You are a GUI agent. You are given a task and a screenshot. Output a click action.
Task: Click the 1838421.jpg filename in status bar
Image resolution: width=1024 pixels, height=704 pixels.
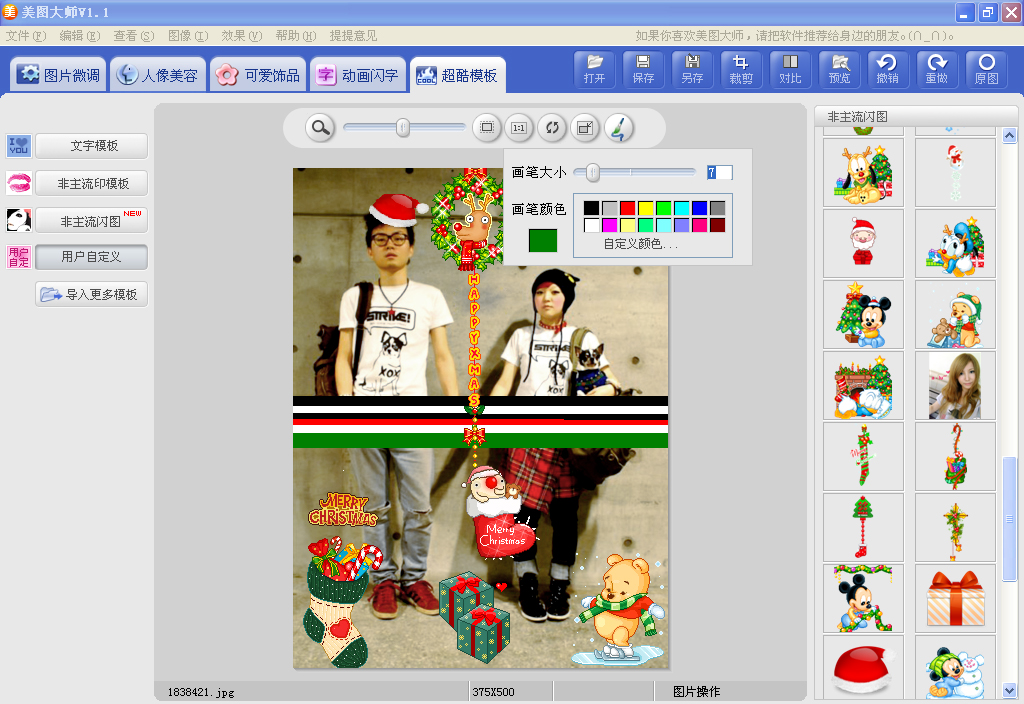point(200,692)
